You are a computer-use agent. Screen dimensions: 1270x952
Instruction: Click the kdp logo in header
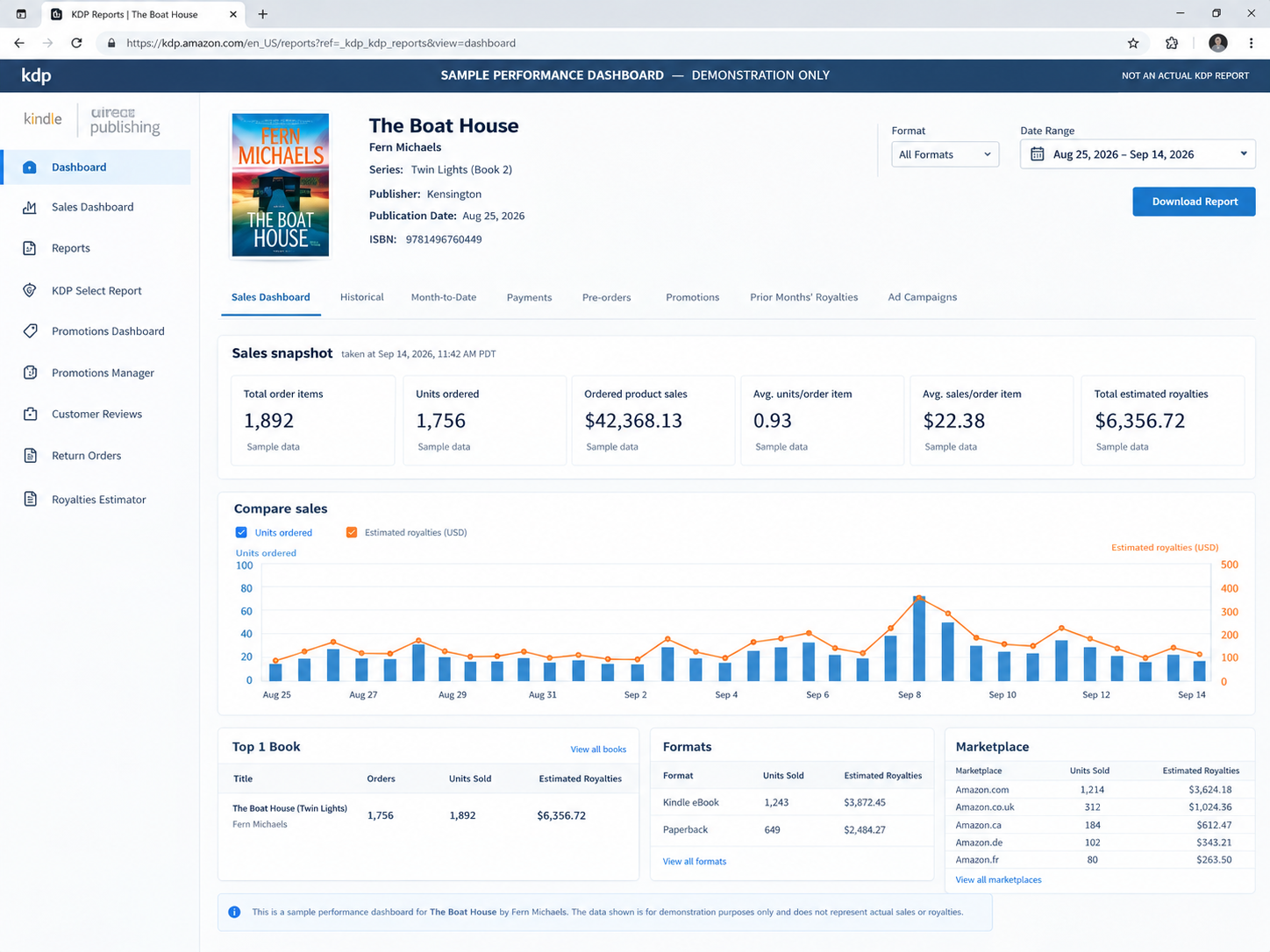[x=36, y=75]
